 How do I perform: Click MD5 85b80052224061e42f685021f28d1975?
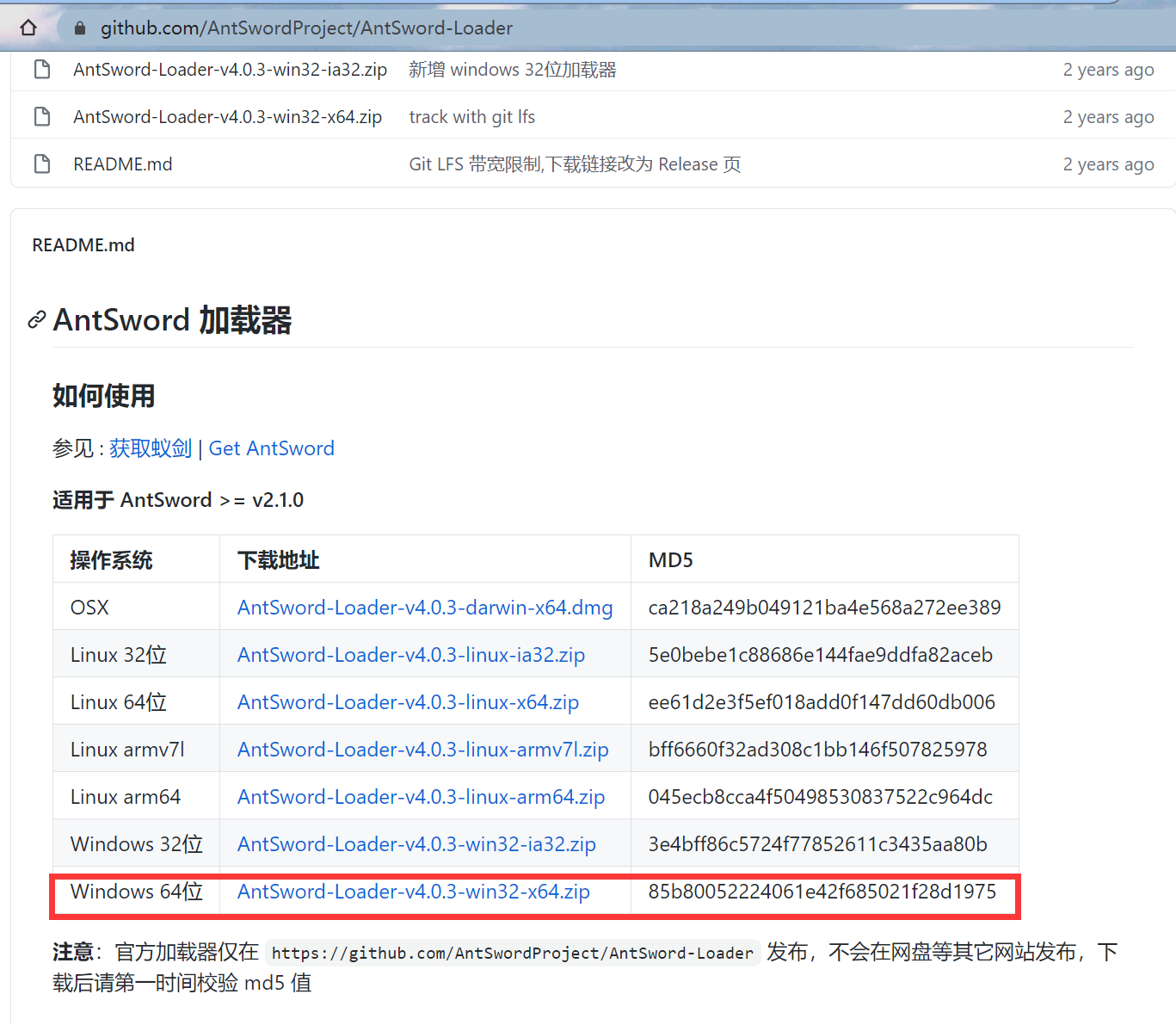822,892
